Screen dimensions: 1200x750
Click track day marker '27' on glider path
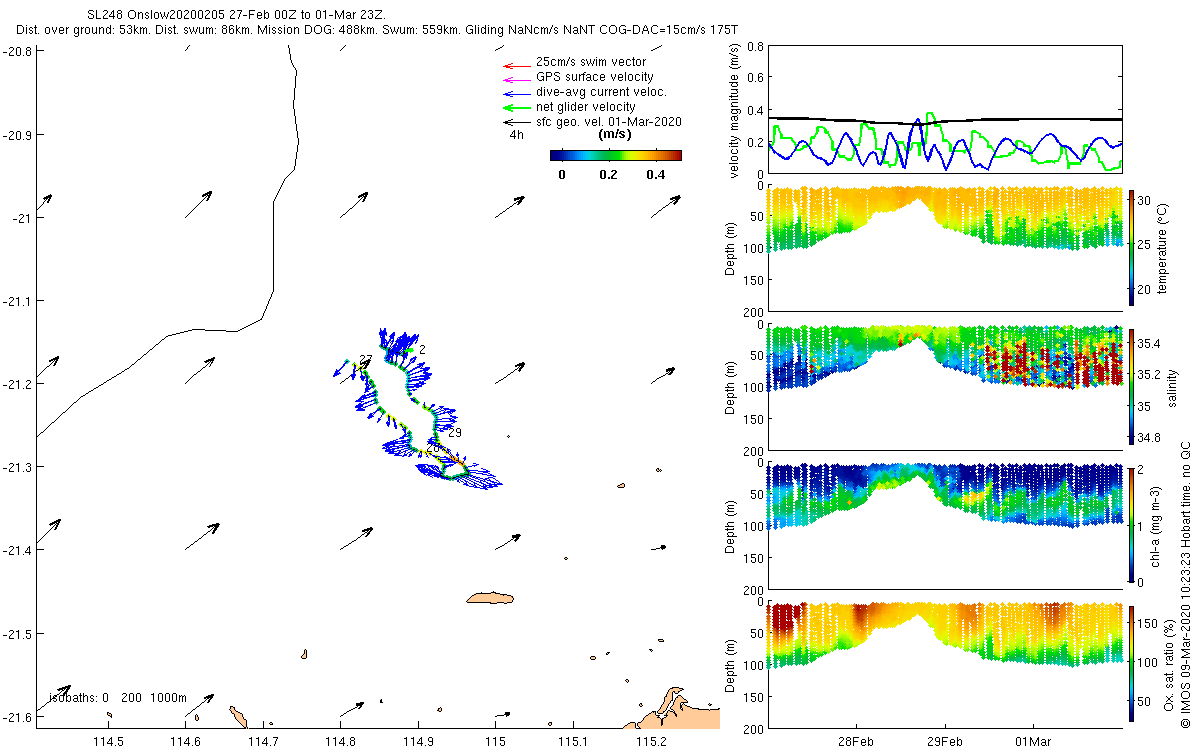[365, 359]
